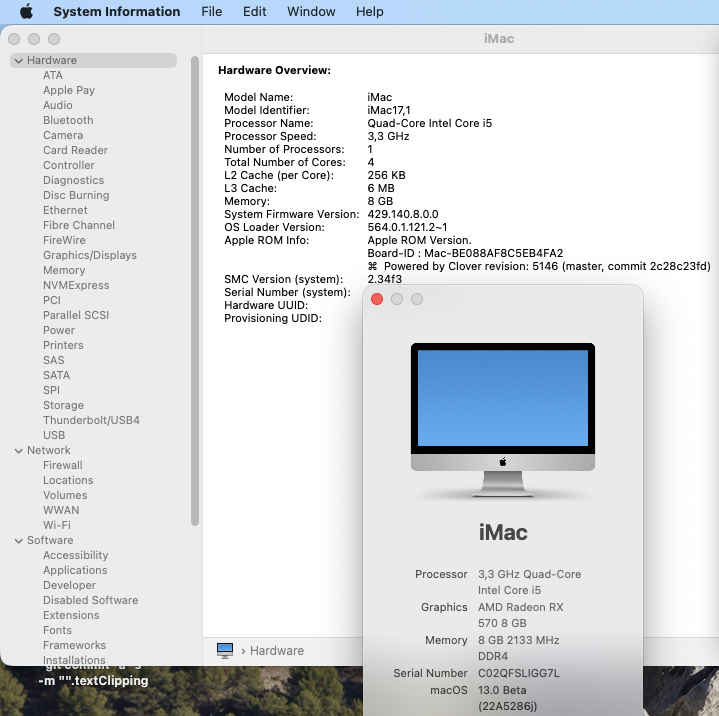
Task: Select Controller in the sidebar
Action: point(69,165)
